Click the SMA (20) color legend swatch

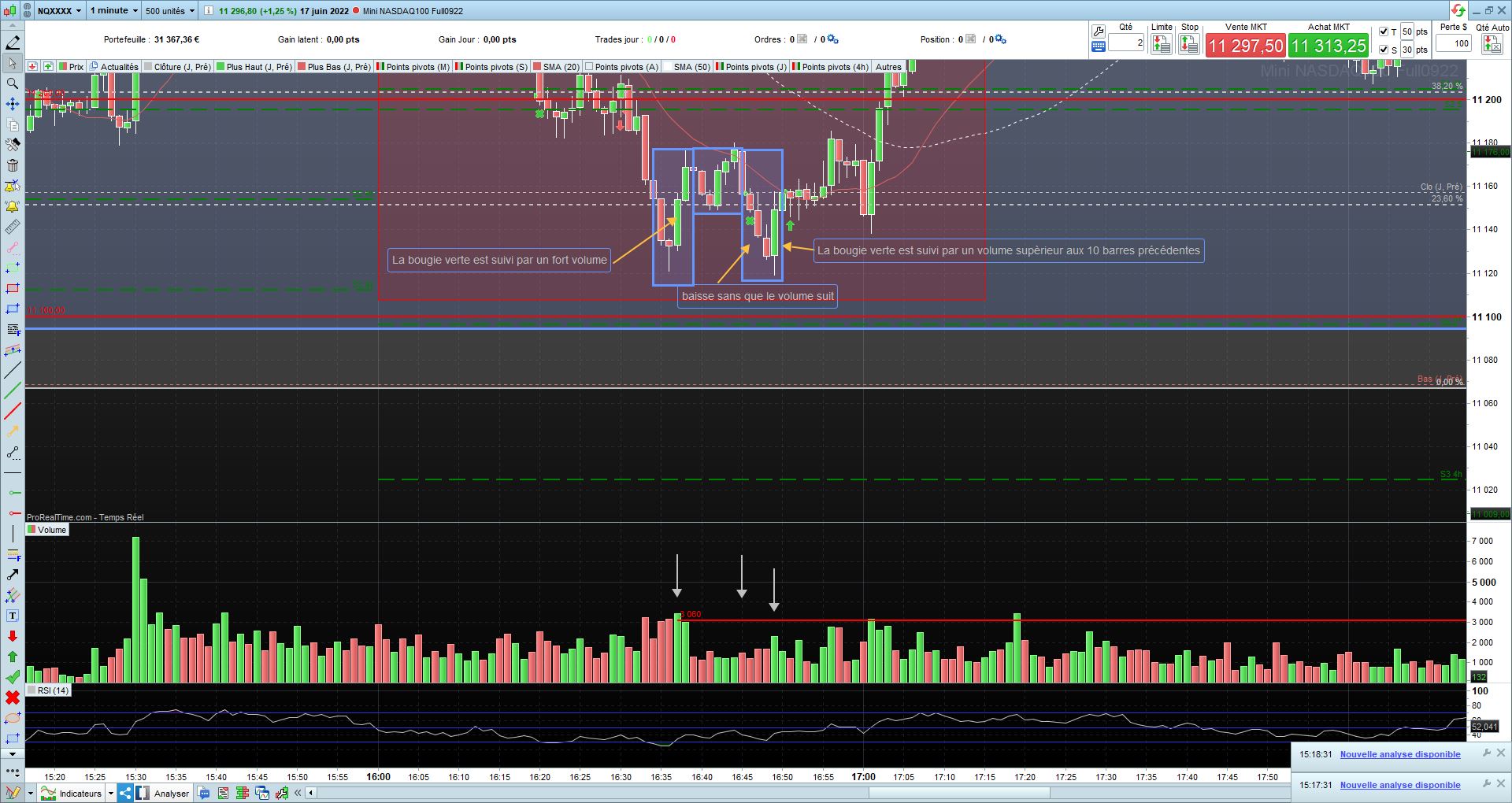click(537, 67)
